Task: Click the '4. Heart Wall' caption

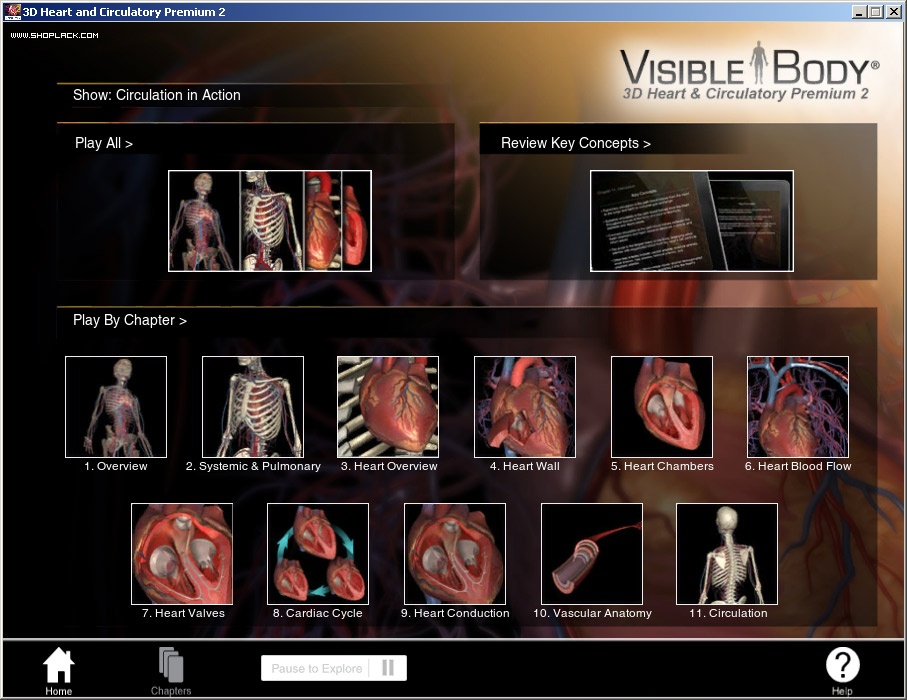Action: [525, 466]
